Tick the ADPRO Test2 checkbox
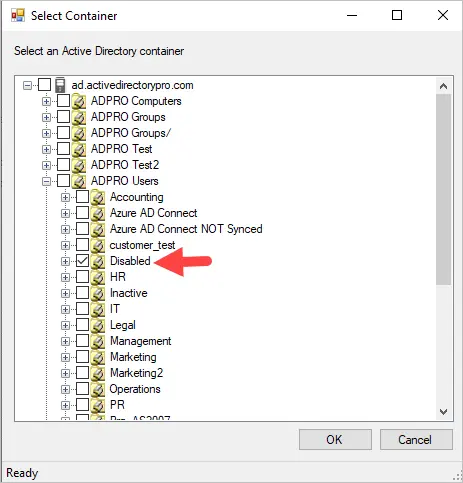Image resolution: width=463 pixels, height=483 pixels. [63, 165]
